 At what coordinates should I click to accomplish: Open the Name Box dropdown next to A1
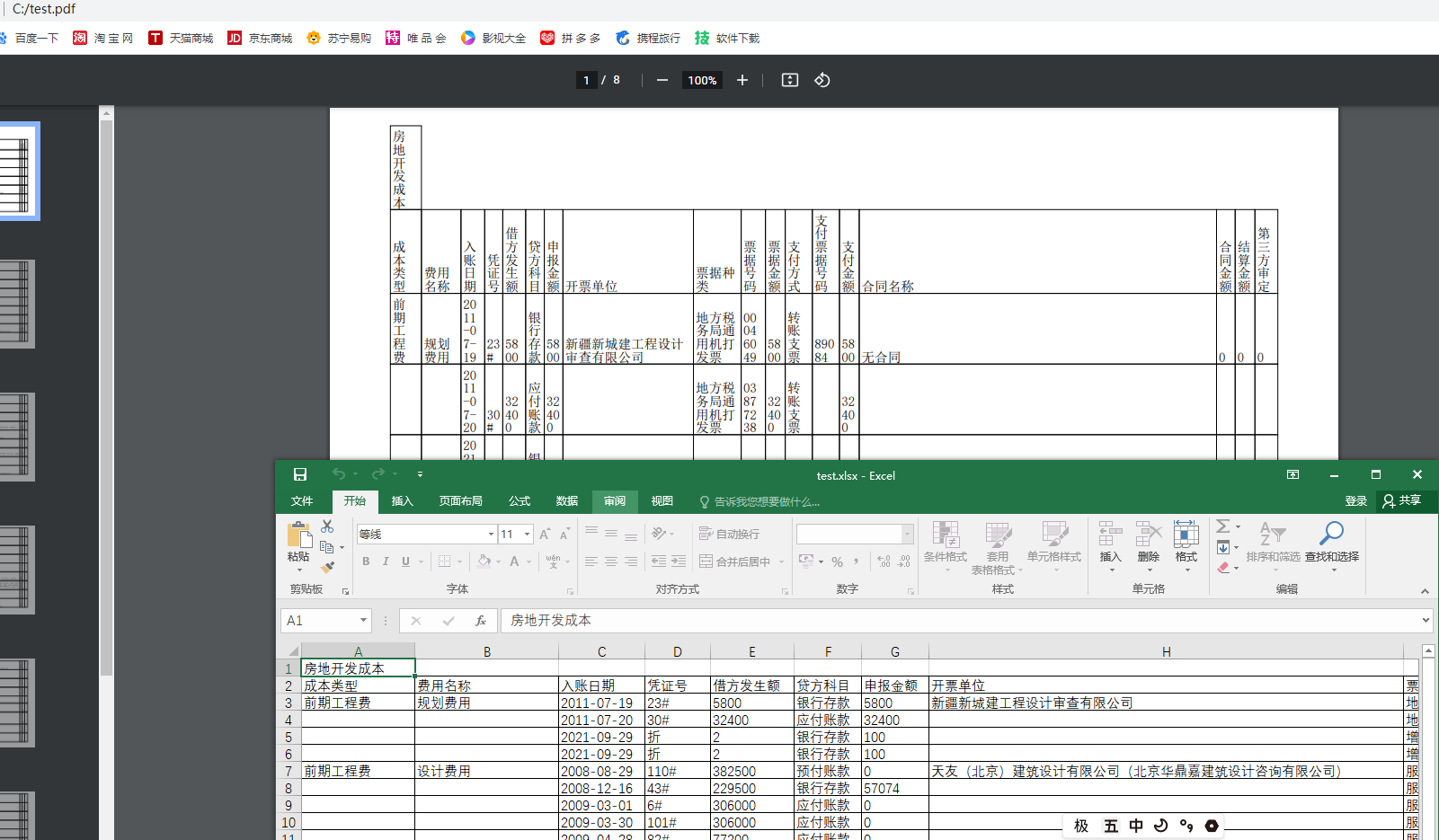pos(363,621)
